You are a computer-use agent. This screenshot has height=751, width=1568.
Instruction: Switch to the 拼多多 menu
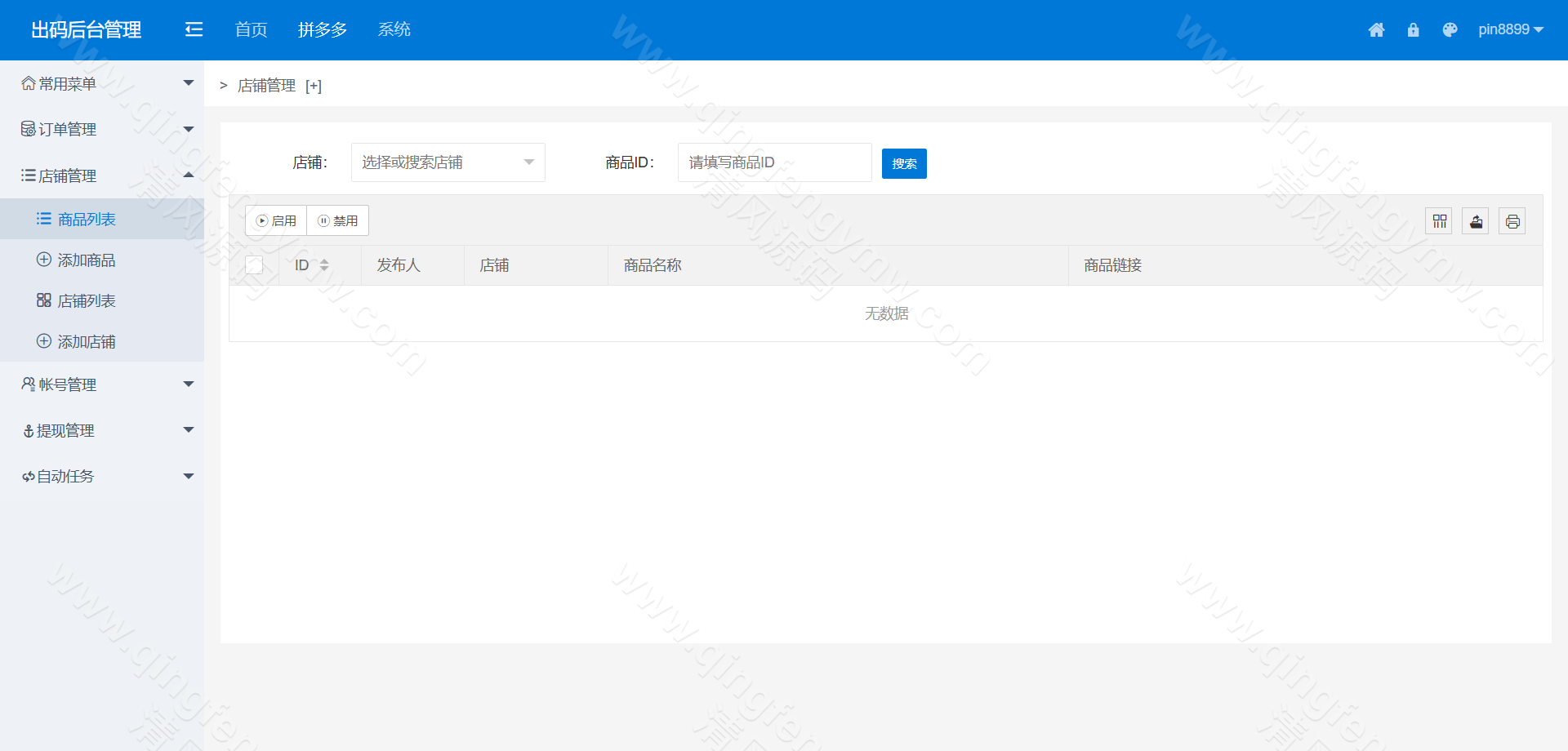point(323,29)
